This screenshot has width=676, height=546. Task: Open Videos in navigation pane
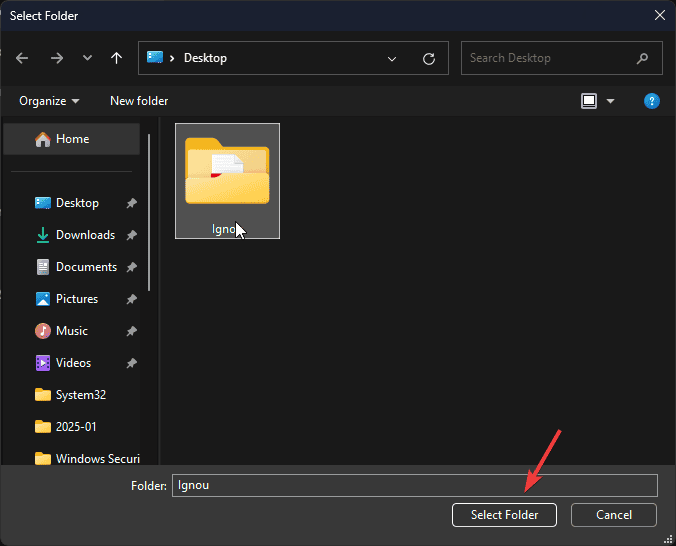[x=73, y=363]
